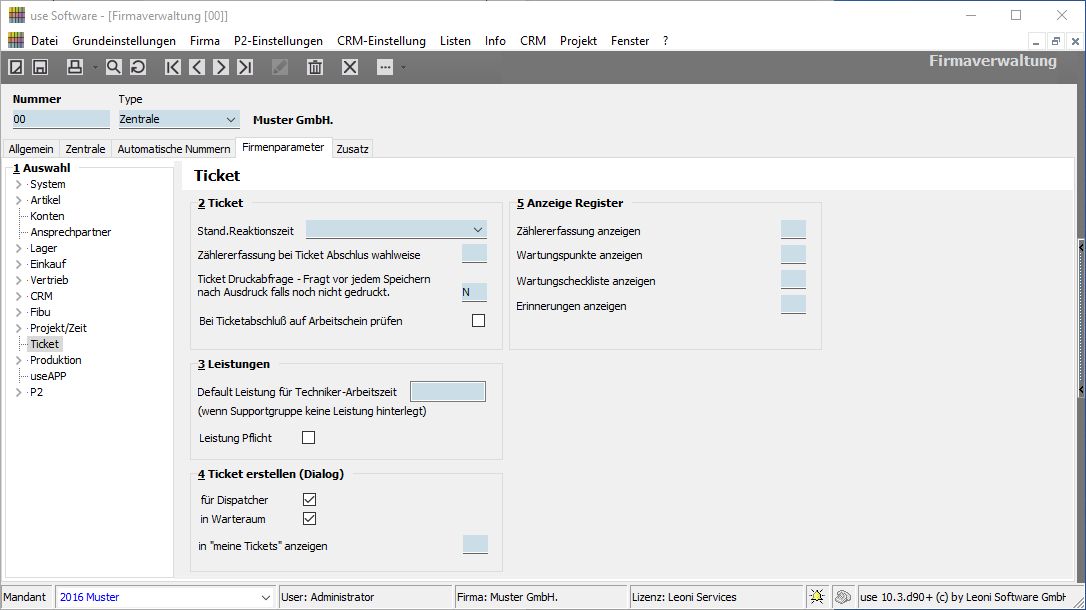The image size is (1086, 610).
Task: Click the trash delete icon
Action: (x=315, y=67)
